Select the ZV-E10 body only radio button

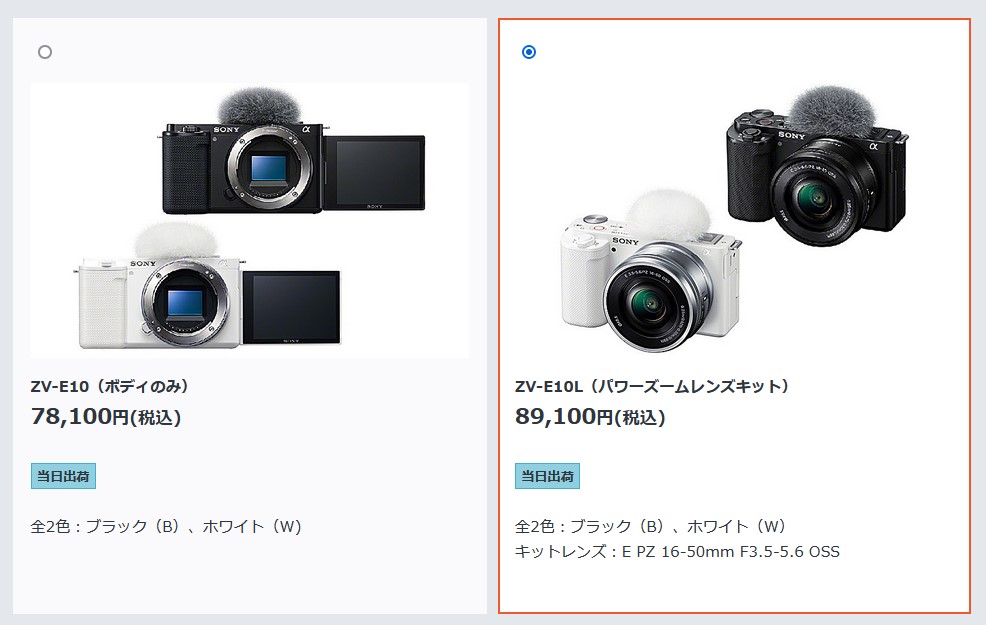pos(45,52)
